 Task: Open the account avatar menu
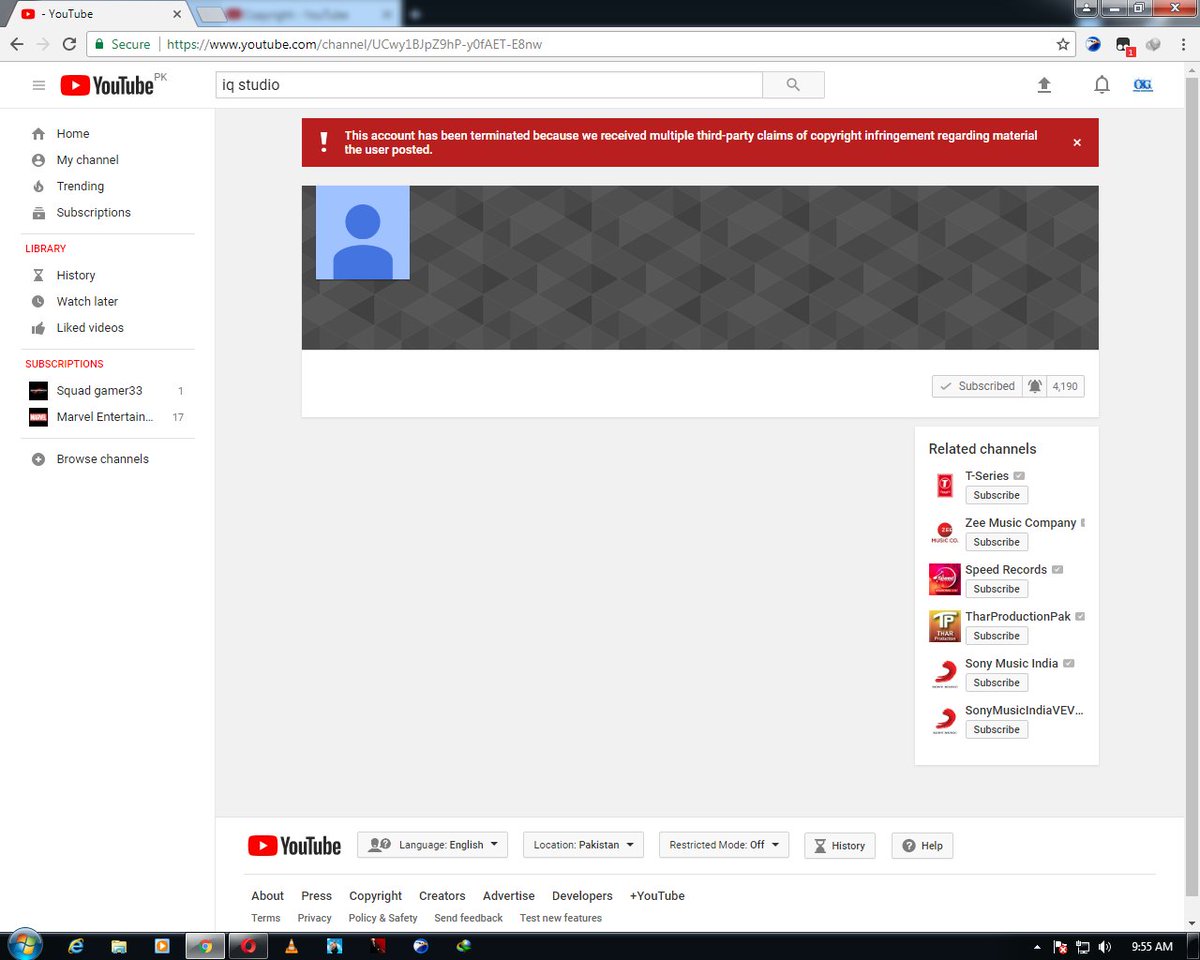coord(1143,85)
